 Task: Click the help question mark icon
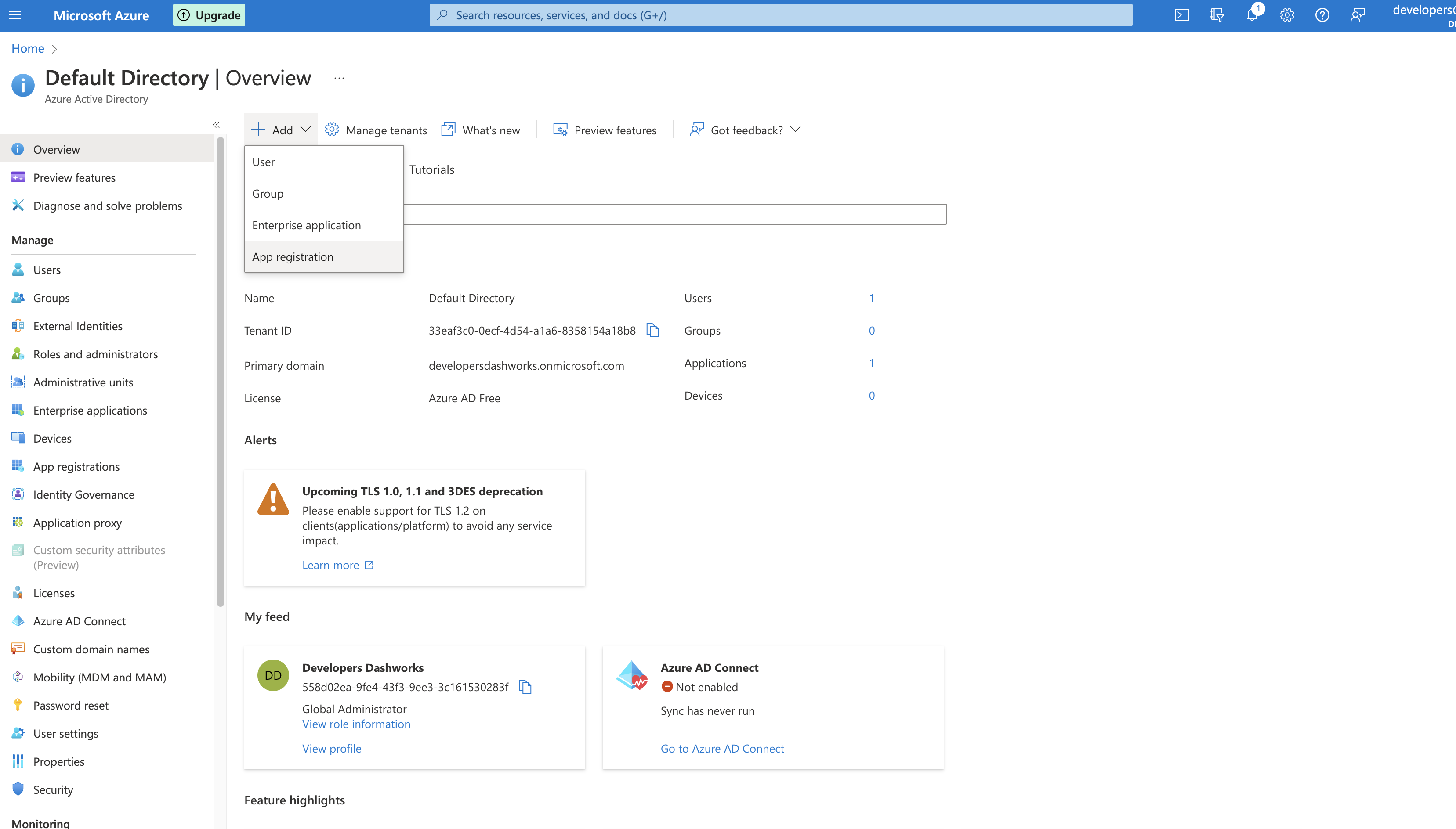click(x=1322, y=15)
